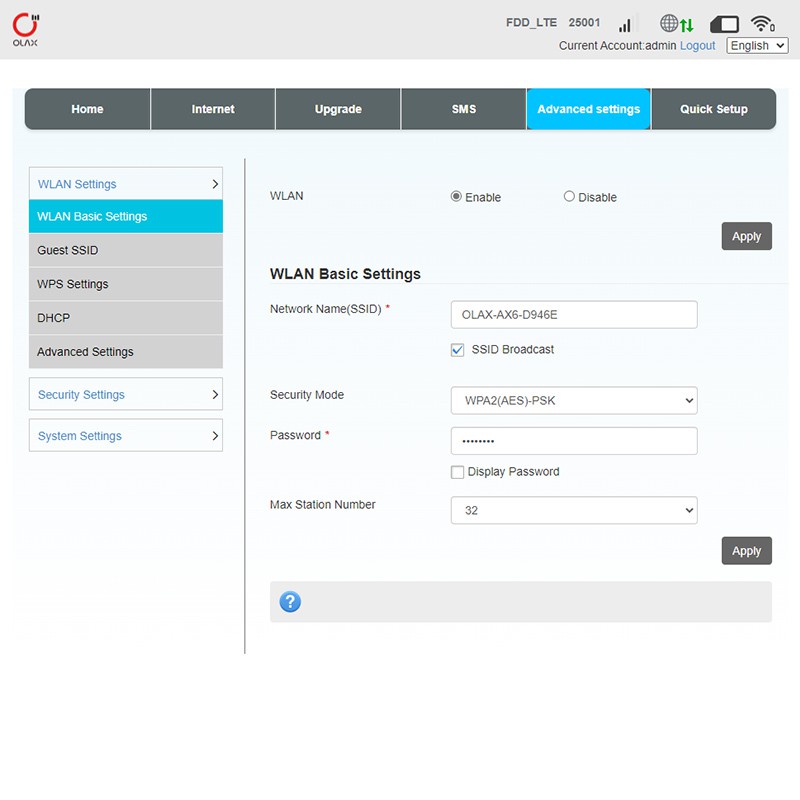800x800 pixels.
Task: Click the Wi-Fi connected devices icon
Action: coord(763,24)
